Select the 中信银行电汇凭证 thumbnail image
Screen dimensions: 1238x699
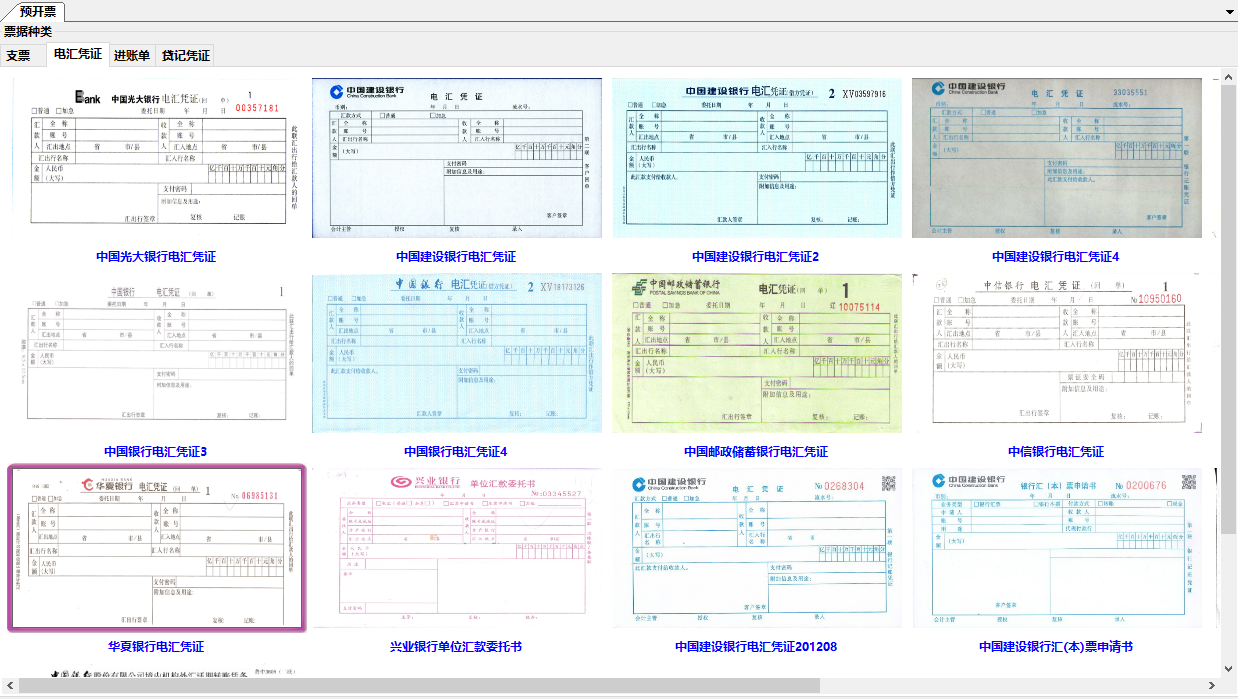tap(1056, 353)
